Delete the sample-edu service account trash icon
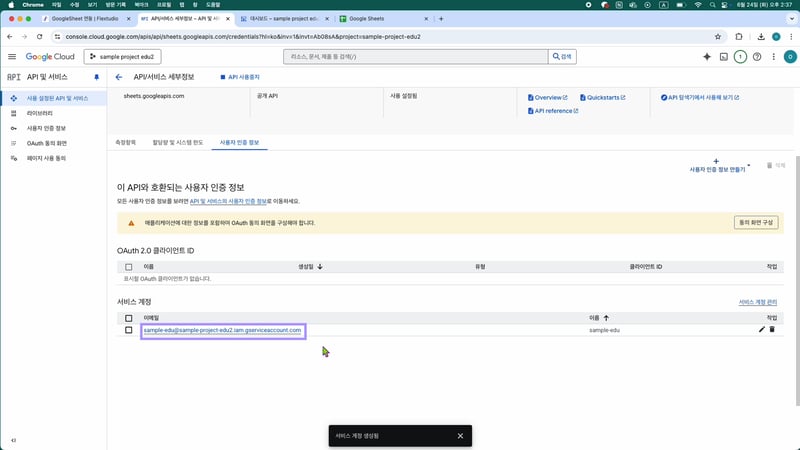800x450 pixels. point(772,330)
